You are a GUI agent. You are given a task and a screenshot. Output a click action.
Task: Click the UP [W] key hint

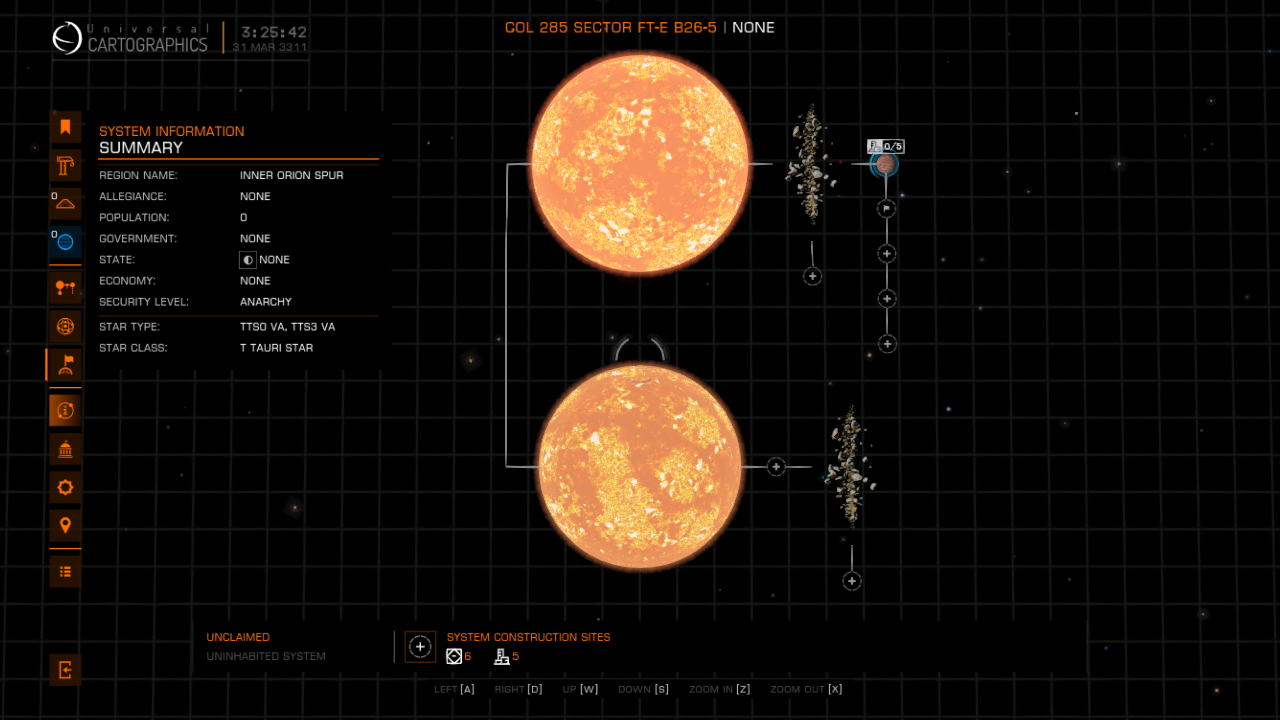pyautogui.click(x=580, y=689)
